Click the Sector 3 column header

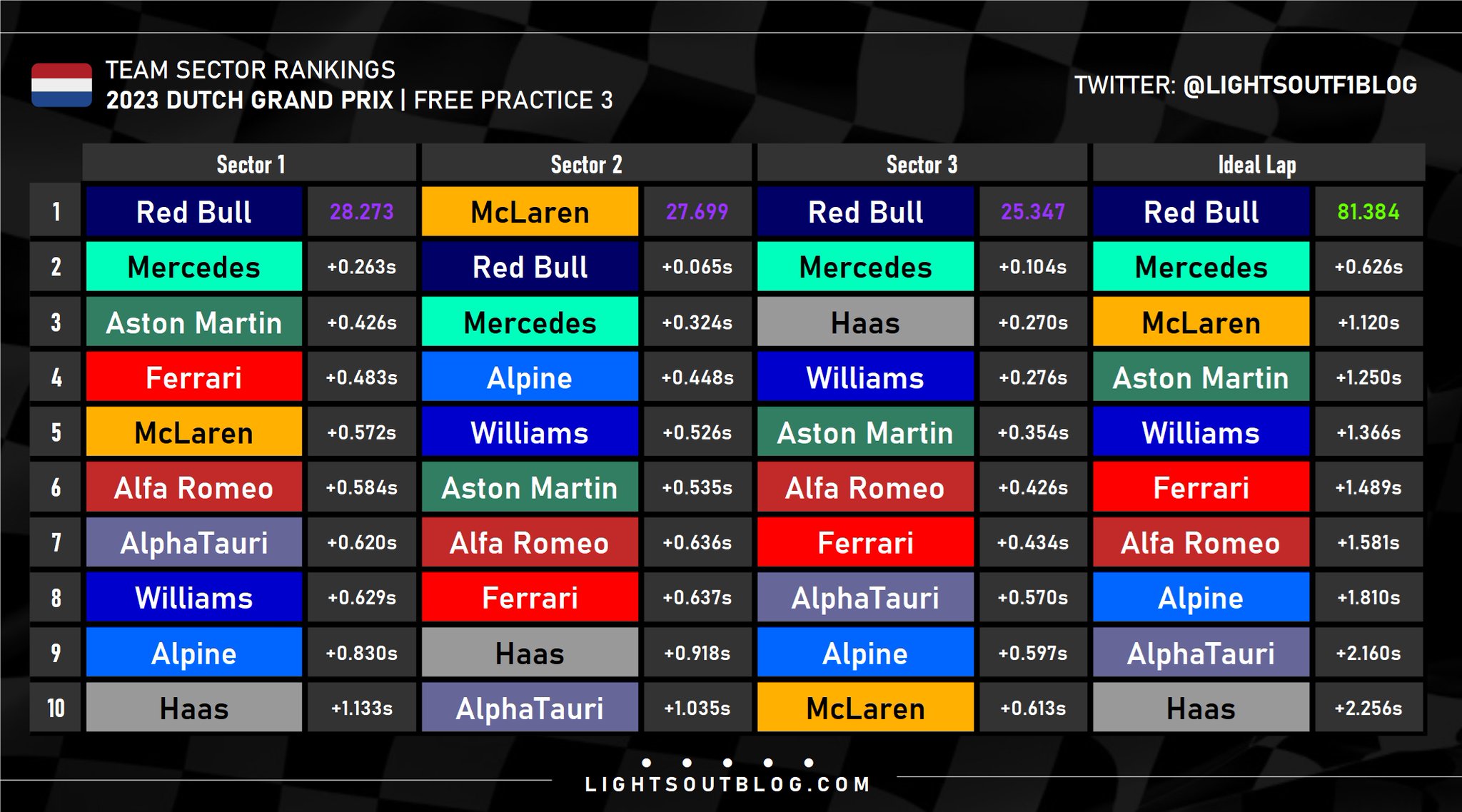(x=922, y=164)
